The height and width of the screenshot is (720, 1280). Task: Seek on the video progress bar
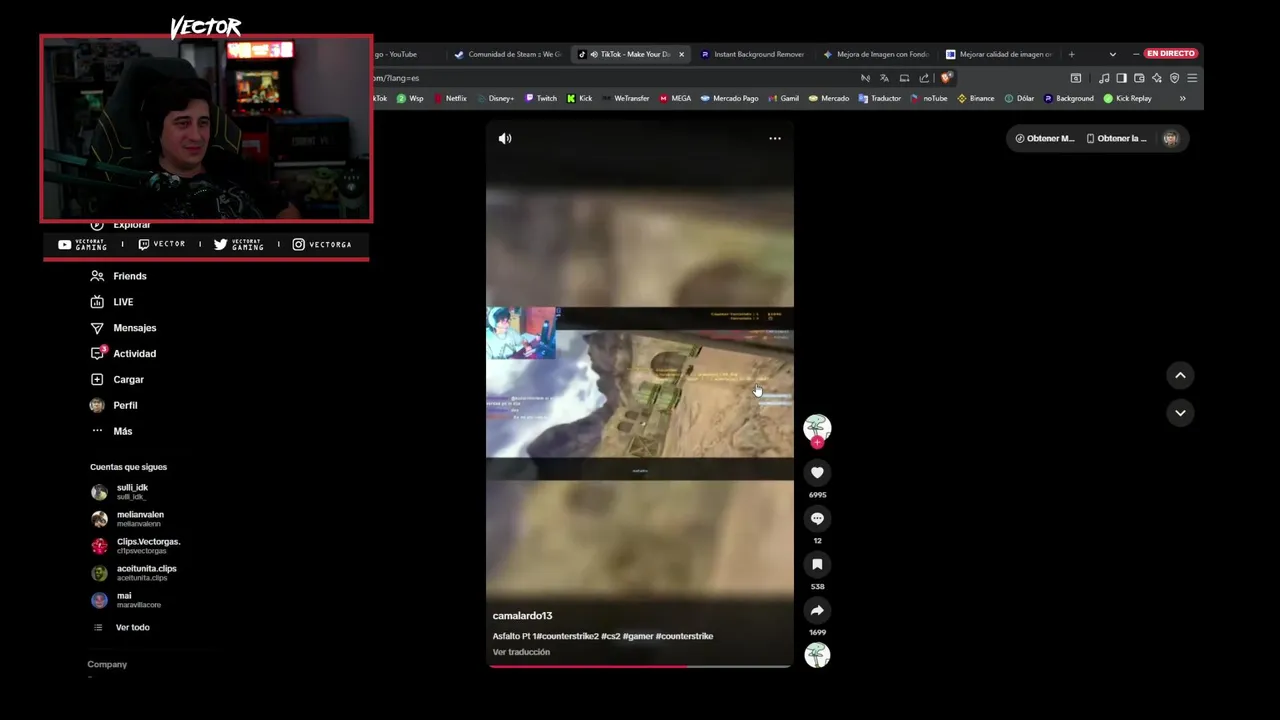pyautogui.click(x=640, y=666)
